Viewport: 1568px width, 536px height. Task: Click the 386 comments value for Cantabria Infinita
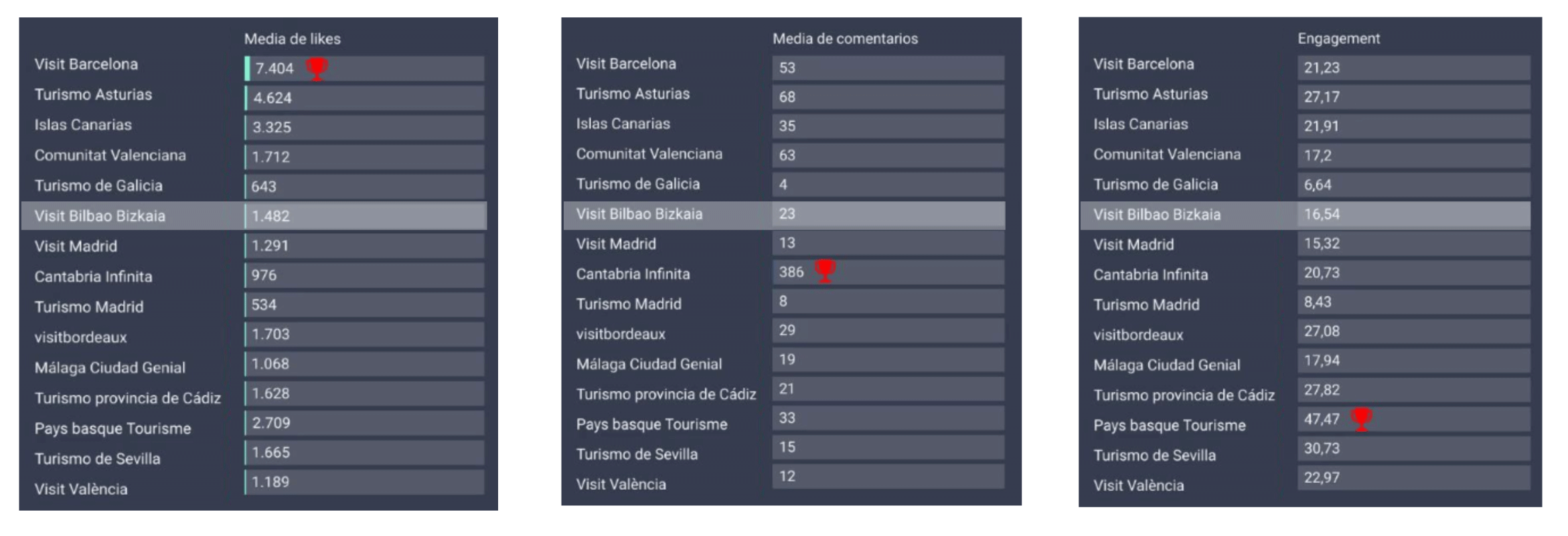tap(791, 272)
